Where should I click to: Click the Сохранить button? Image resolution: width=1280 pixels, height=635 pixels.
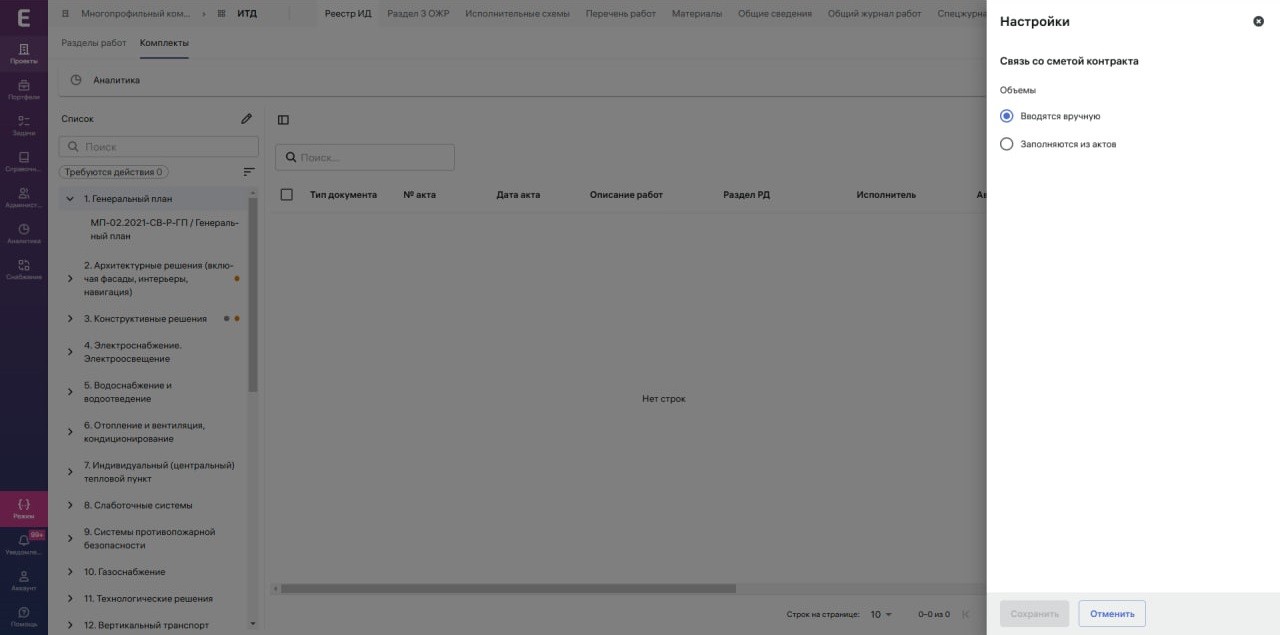click(1034, 613)
